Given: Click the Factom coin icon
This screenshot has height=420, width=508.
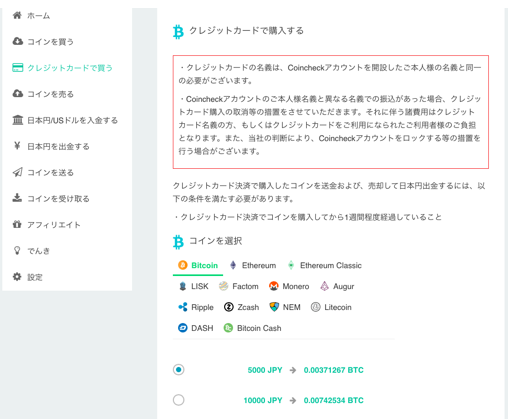Looking at the screenshot, I should click(223, 286).
